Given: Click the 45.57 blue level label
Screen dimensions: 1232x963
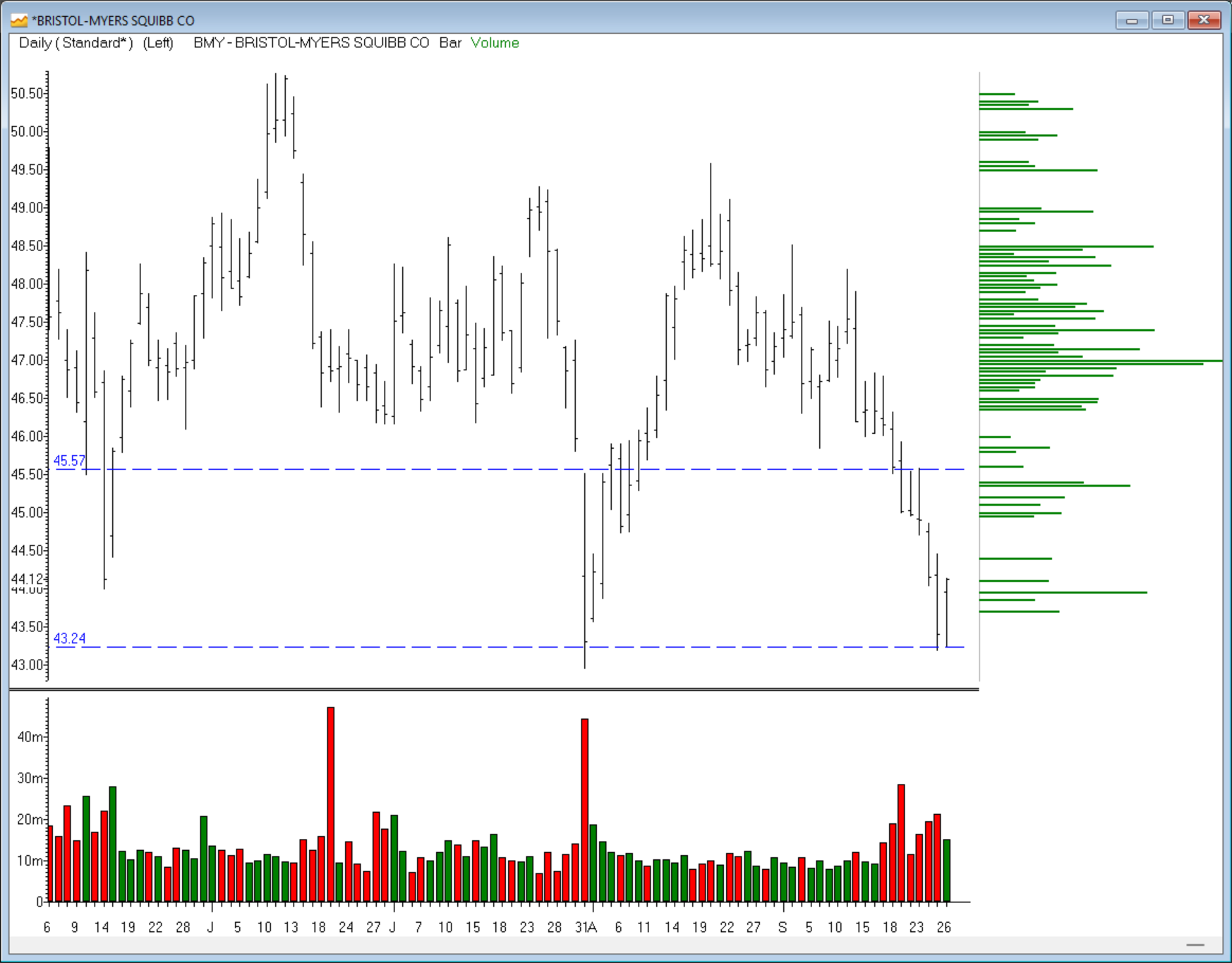Looking at the screenshot, I should 69,461.
